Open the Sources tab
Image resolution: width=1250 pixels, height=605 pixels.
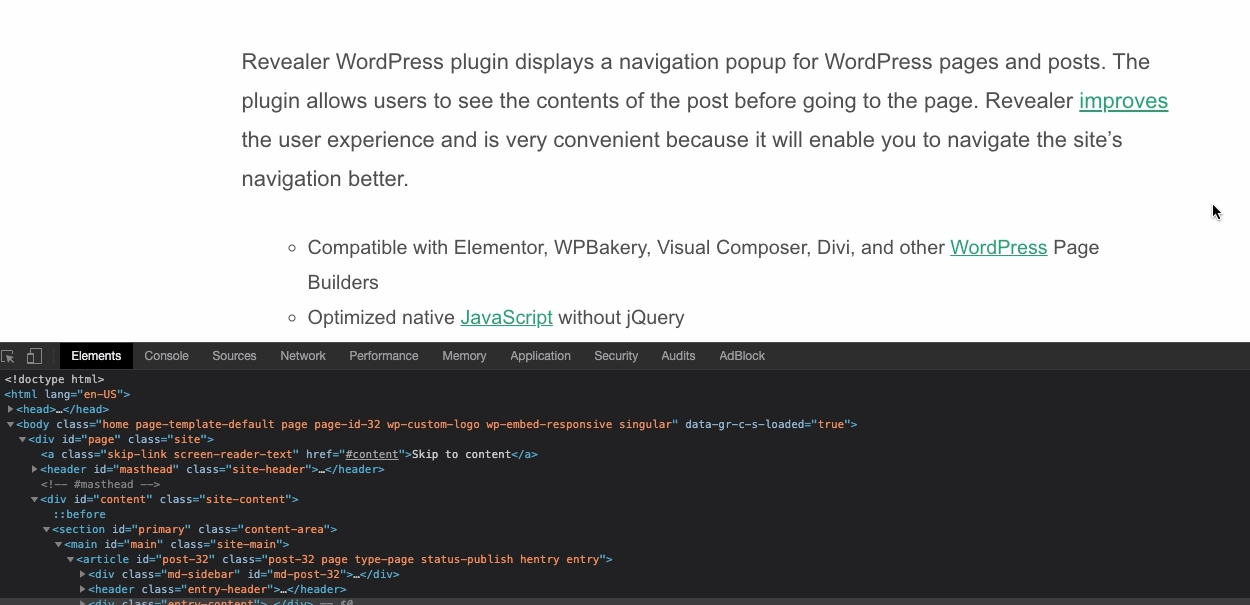point(234,356)
